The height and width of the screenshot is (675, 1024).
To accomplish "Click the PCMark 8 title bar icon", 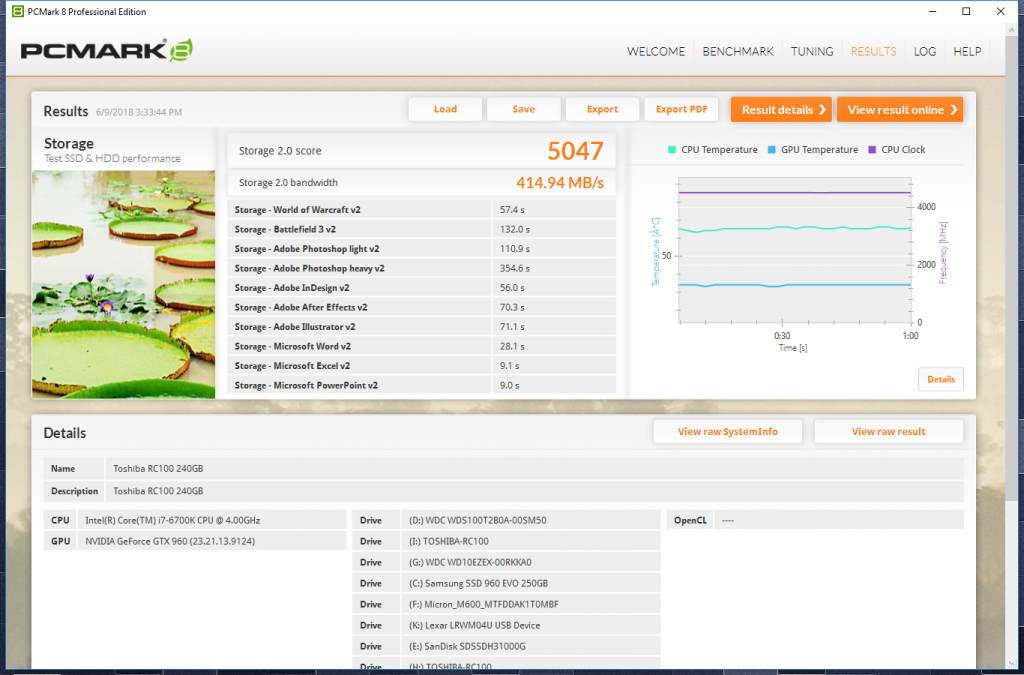I will pyautogui.click(x=13, y=12).
